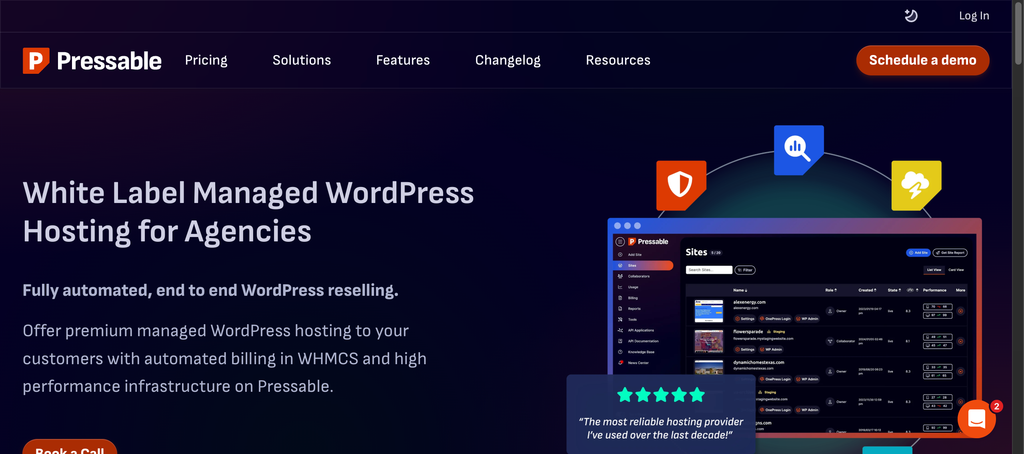Select List View tab in dashboard preview
The height and width of the screenshot is (454, 1024).
tap(934, 270)
